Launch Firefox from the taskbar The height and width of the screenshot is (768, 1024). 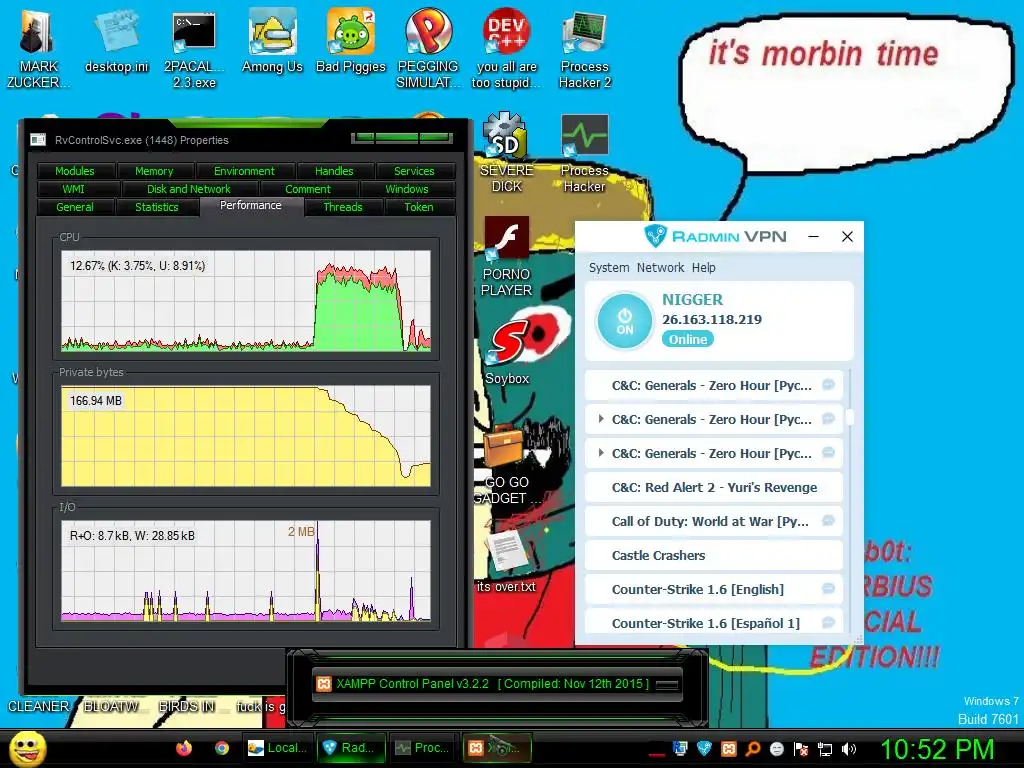tap(184, 748)
